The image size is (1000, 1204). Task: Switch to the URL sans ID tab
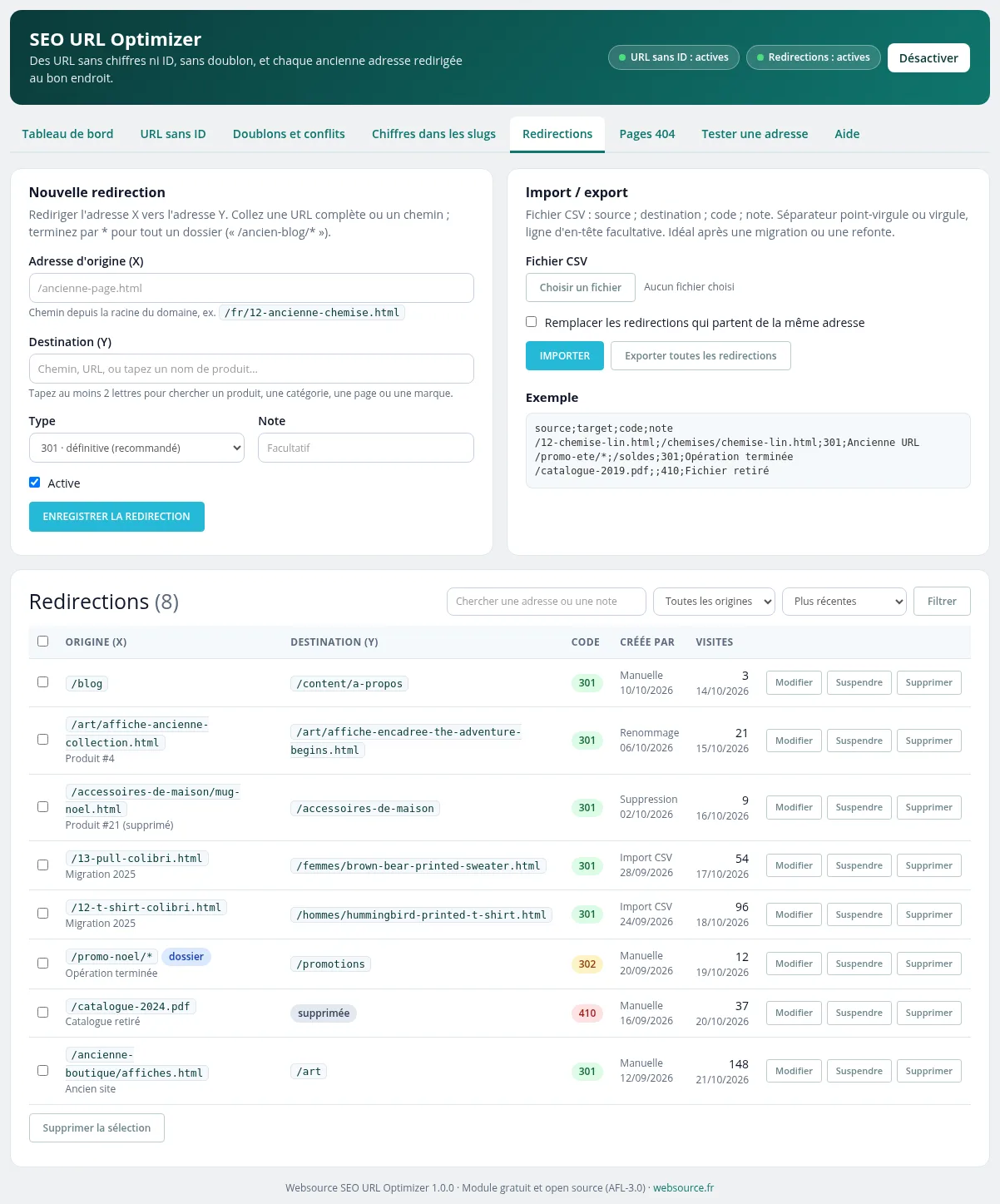coord(173,134)
